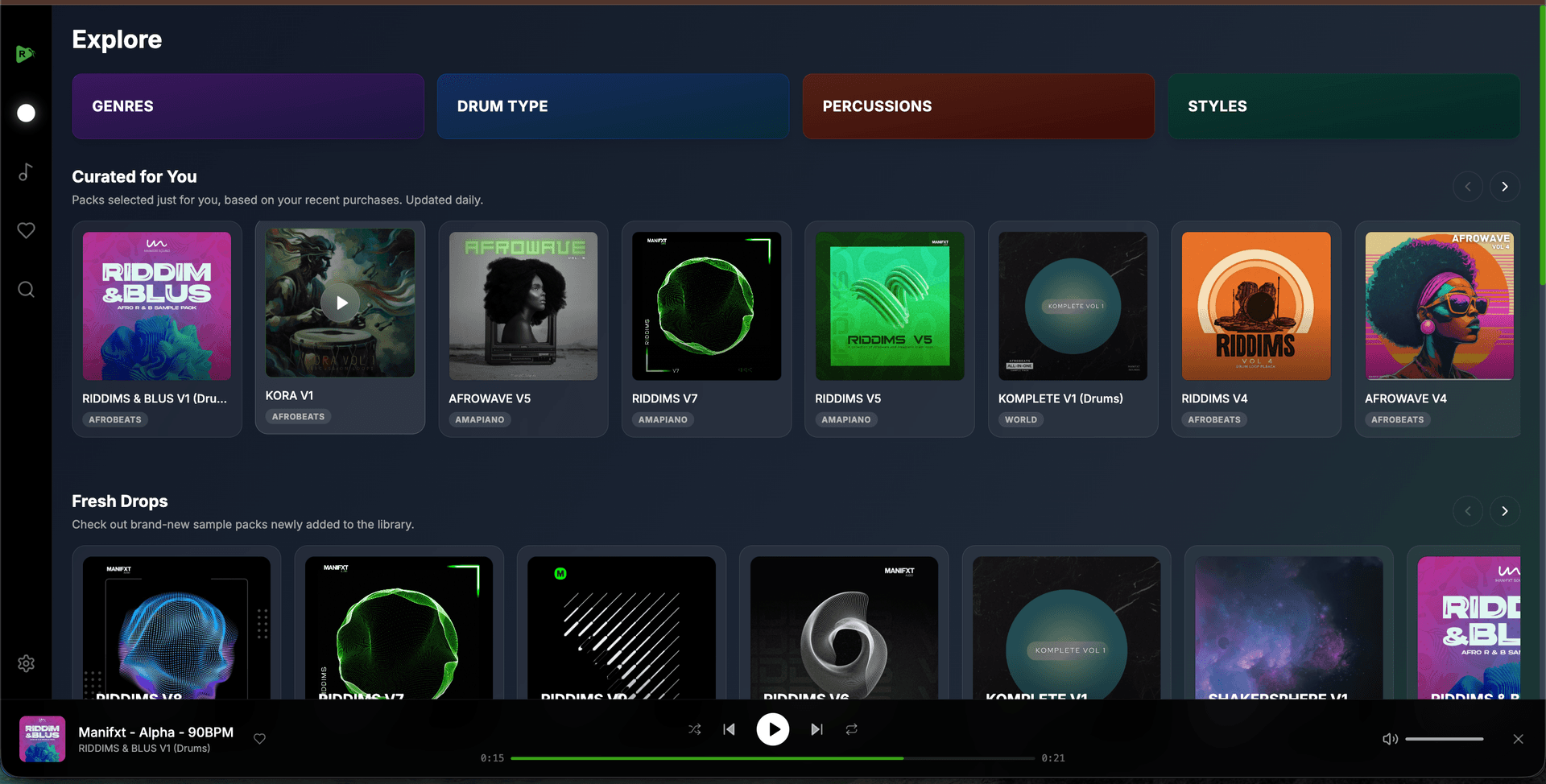Open the KORA V1 pack title
The height and width of the screenshot is (784, 1546).
point(290,395)
